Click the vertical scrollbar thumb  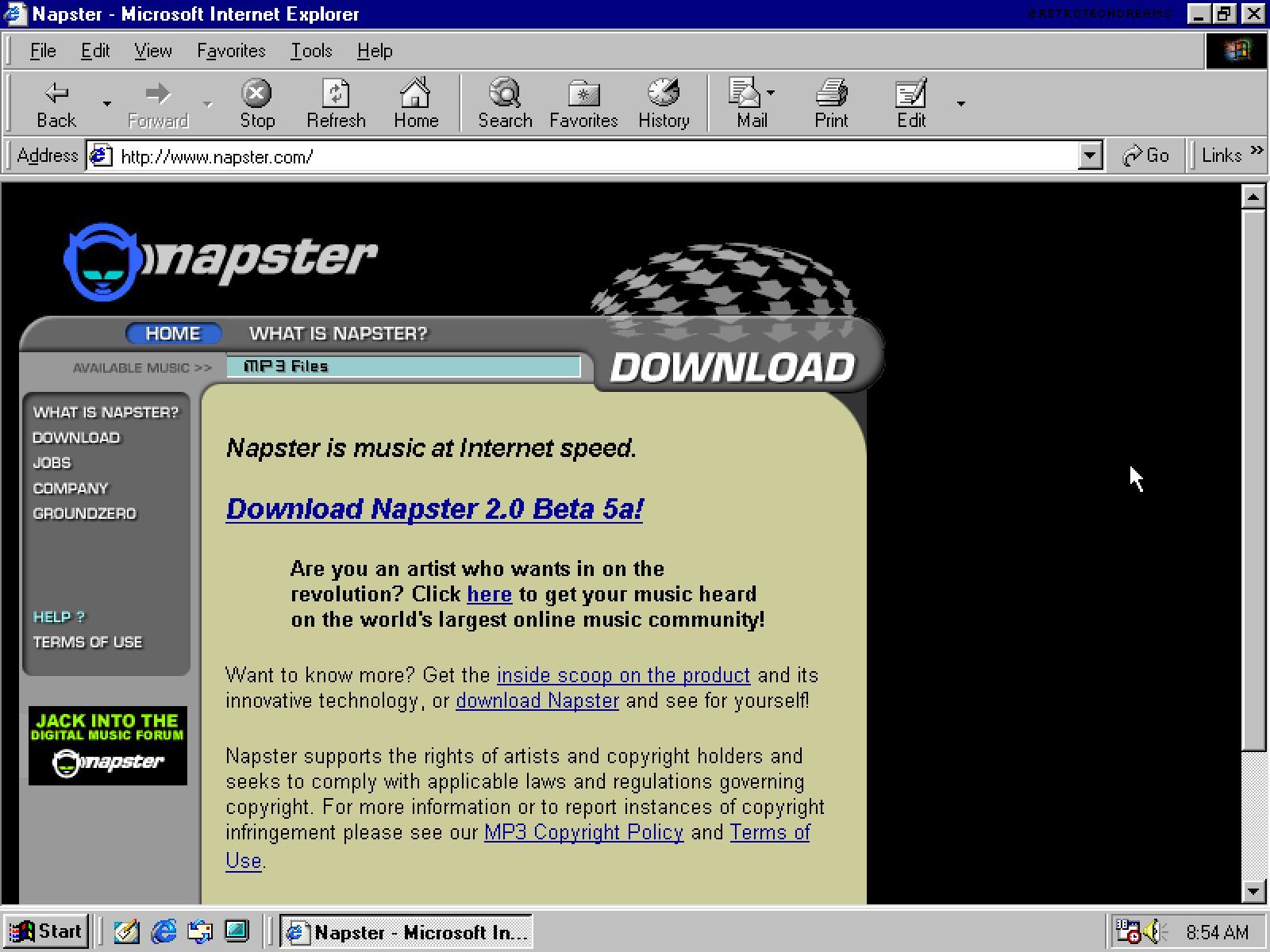click(1253, 479)
